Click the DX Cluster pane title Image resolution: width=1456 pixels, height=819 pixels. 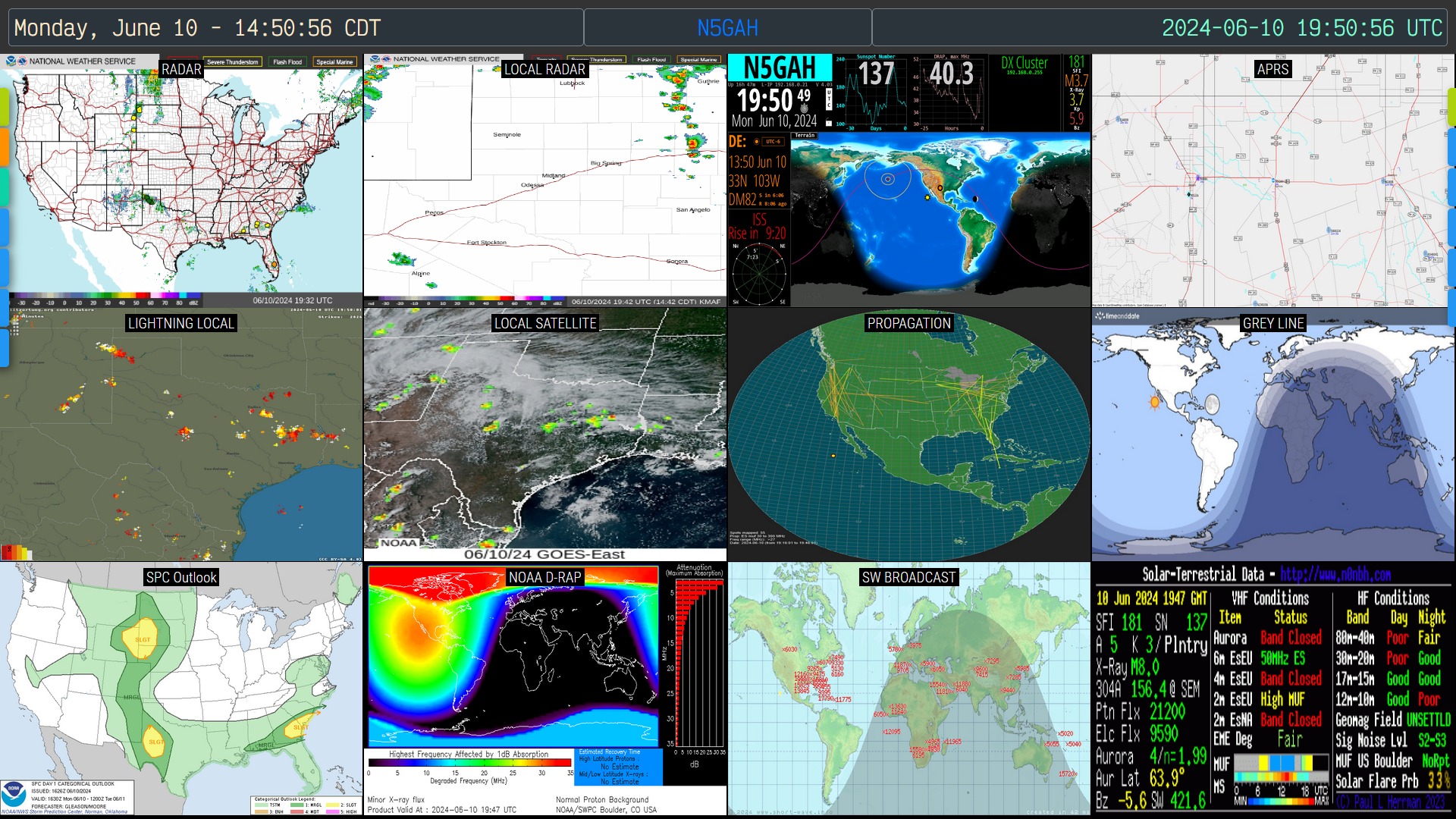click(1024, 63)
